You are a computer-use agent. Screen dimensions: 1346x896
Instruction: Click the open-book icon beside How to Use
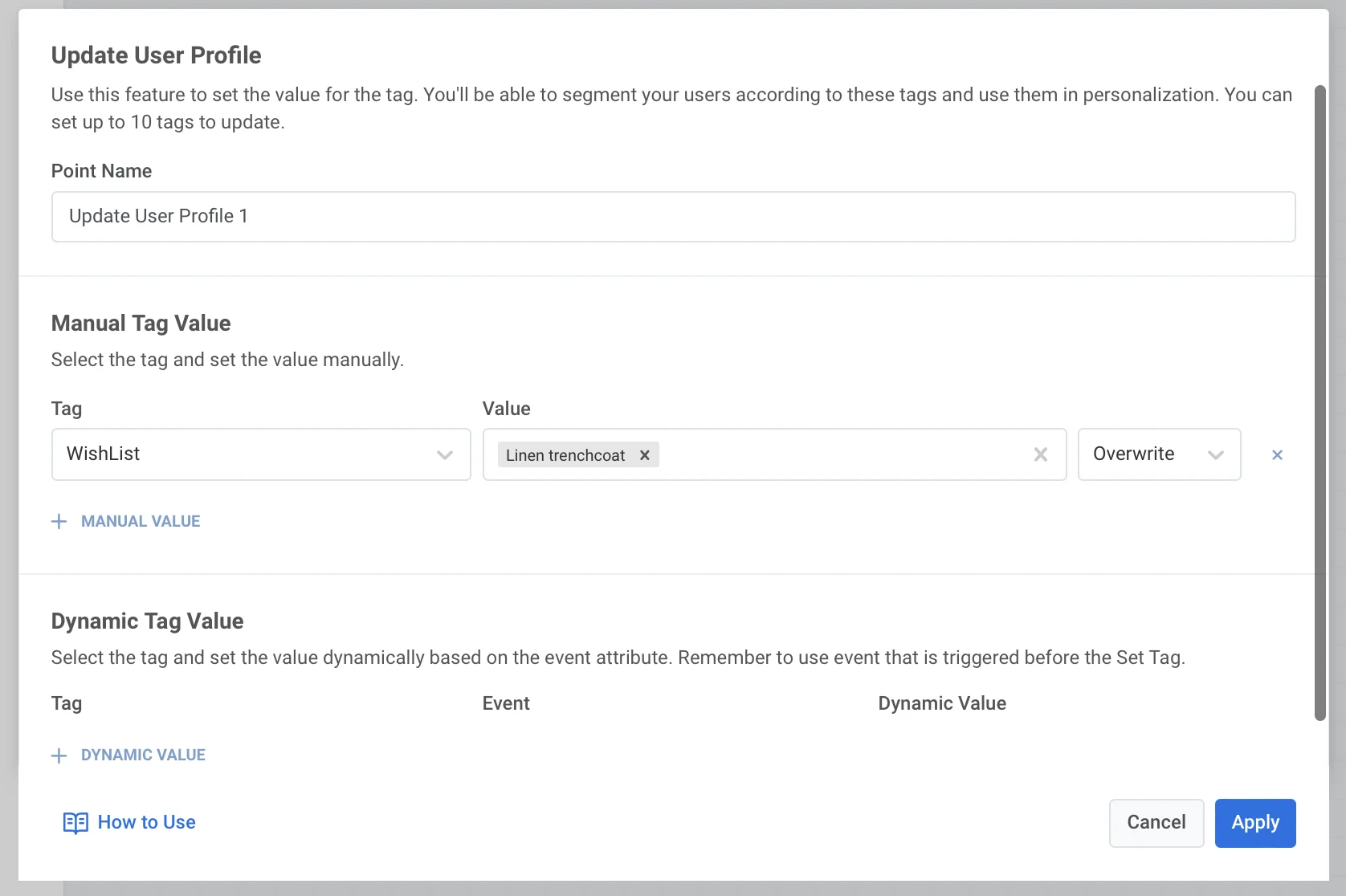75,823
